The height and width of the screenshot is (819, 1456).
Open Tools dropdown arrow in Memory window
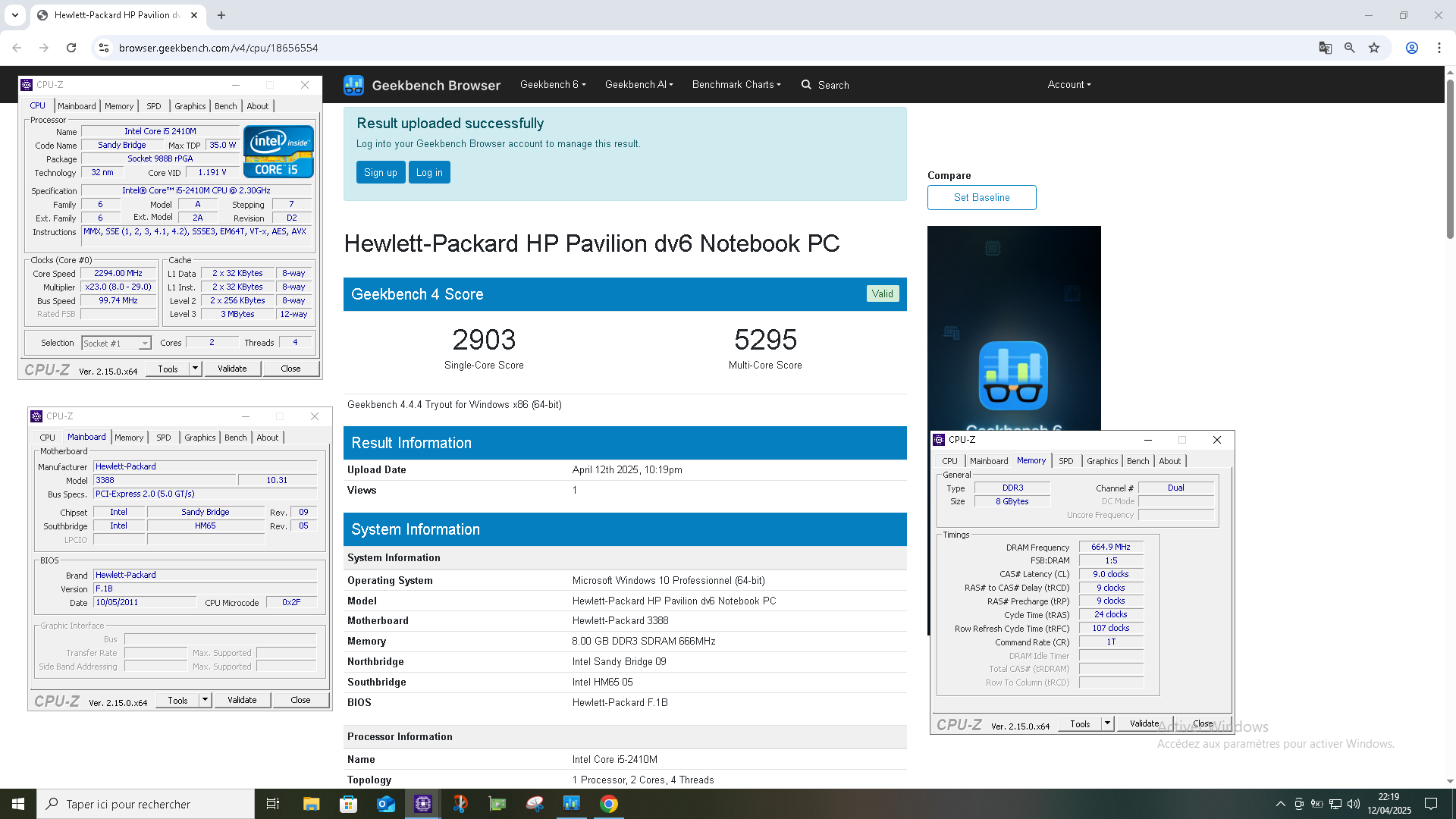click(x=1107, y=723)
